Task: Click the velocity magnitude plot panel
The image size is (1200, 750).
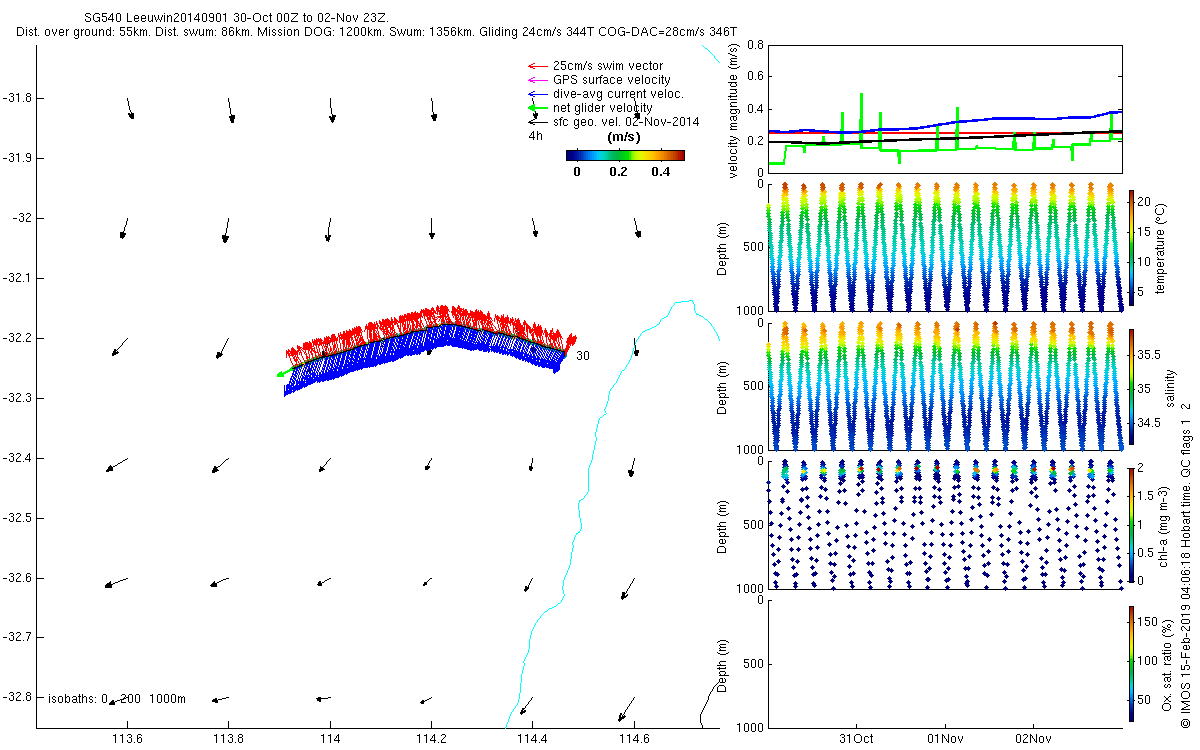Action: [x=946, y=108]
